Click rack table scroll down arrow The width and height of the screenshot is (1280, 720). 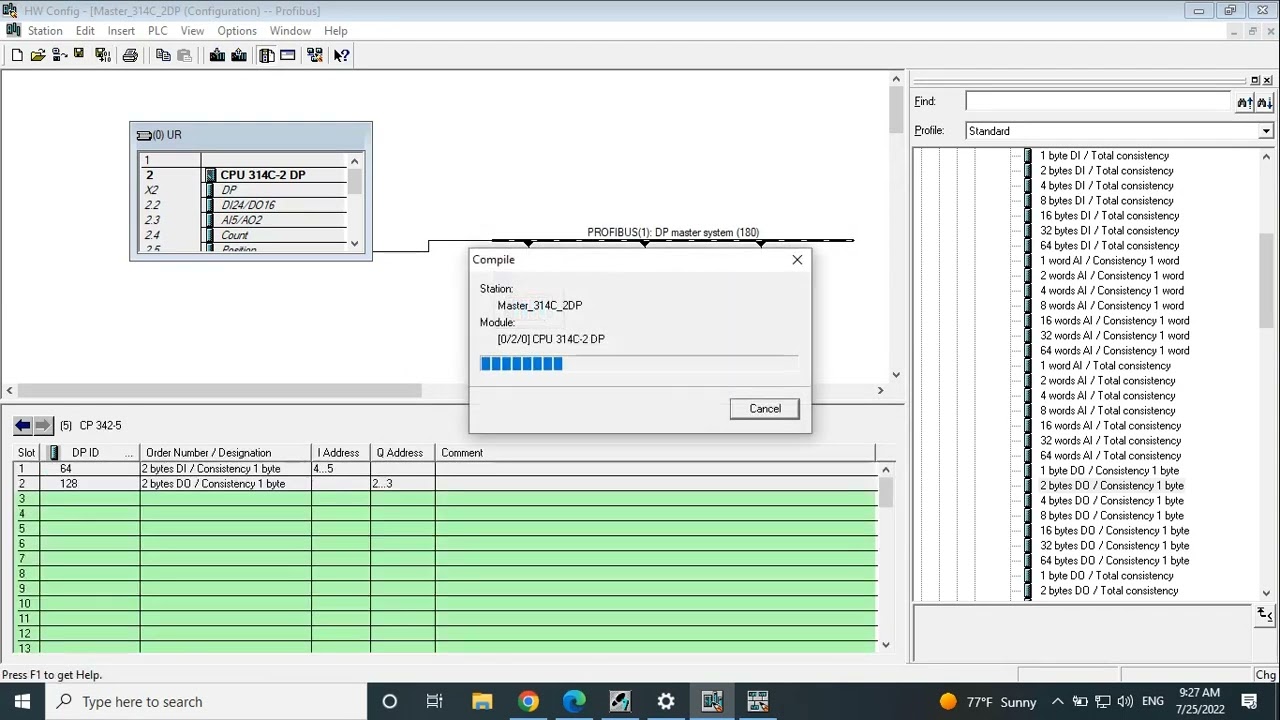click(x=355, y=243)
